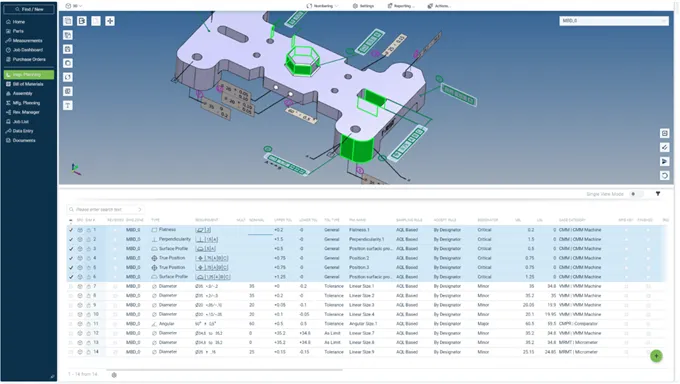Toggle the eye icon on row 4 True Position
680x384 pixels.
click(x=80, y=258)
